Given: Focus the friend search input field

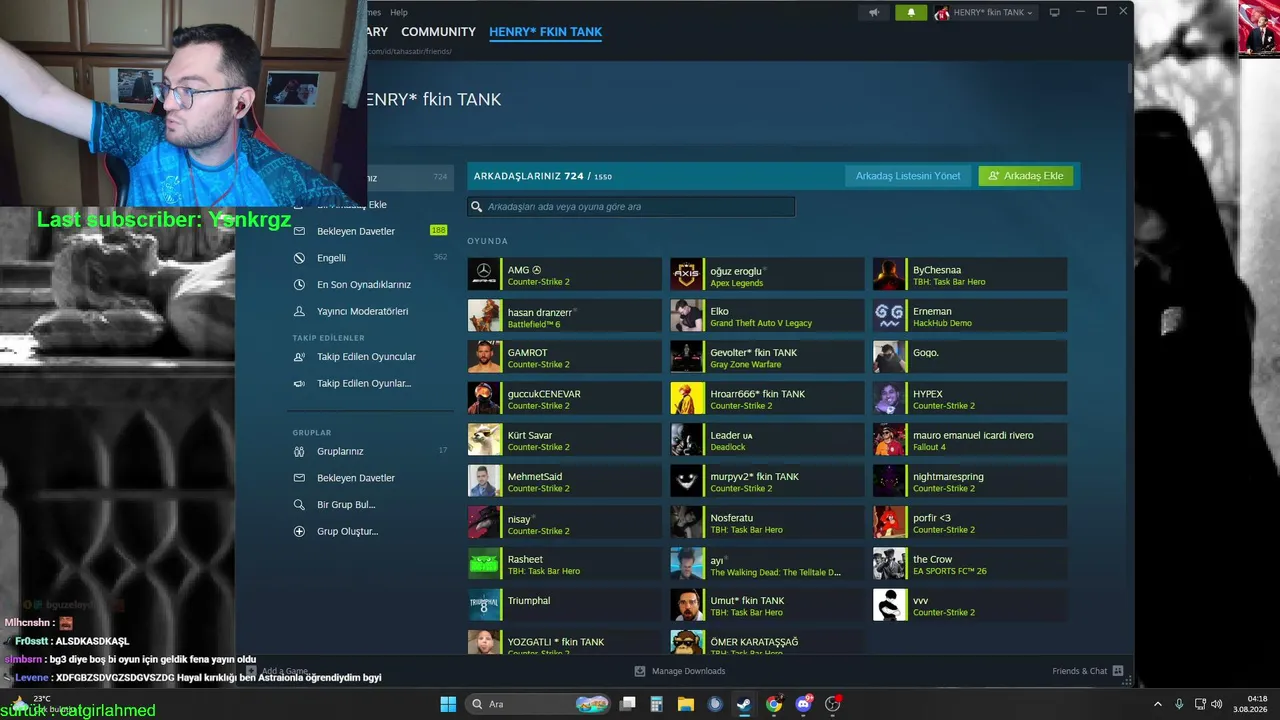Looking at the screenshot, I should (x=631, y=207).
